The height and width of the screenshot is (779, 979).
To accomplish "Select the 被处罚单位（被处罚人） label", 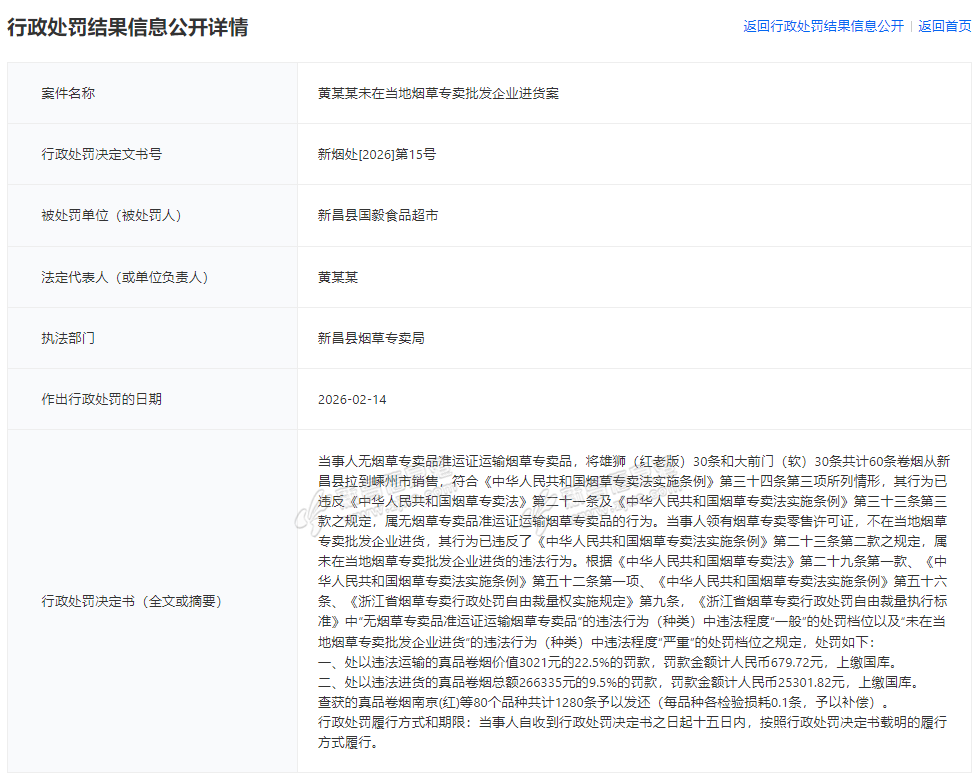I will 111,215.
